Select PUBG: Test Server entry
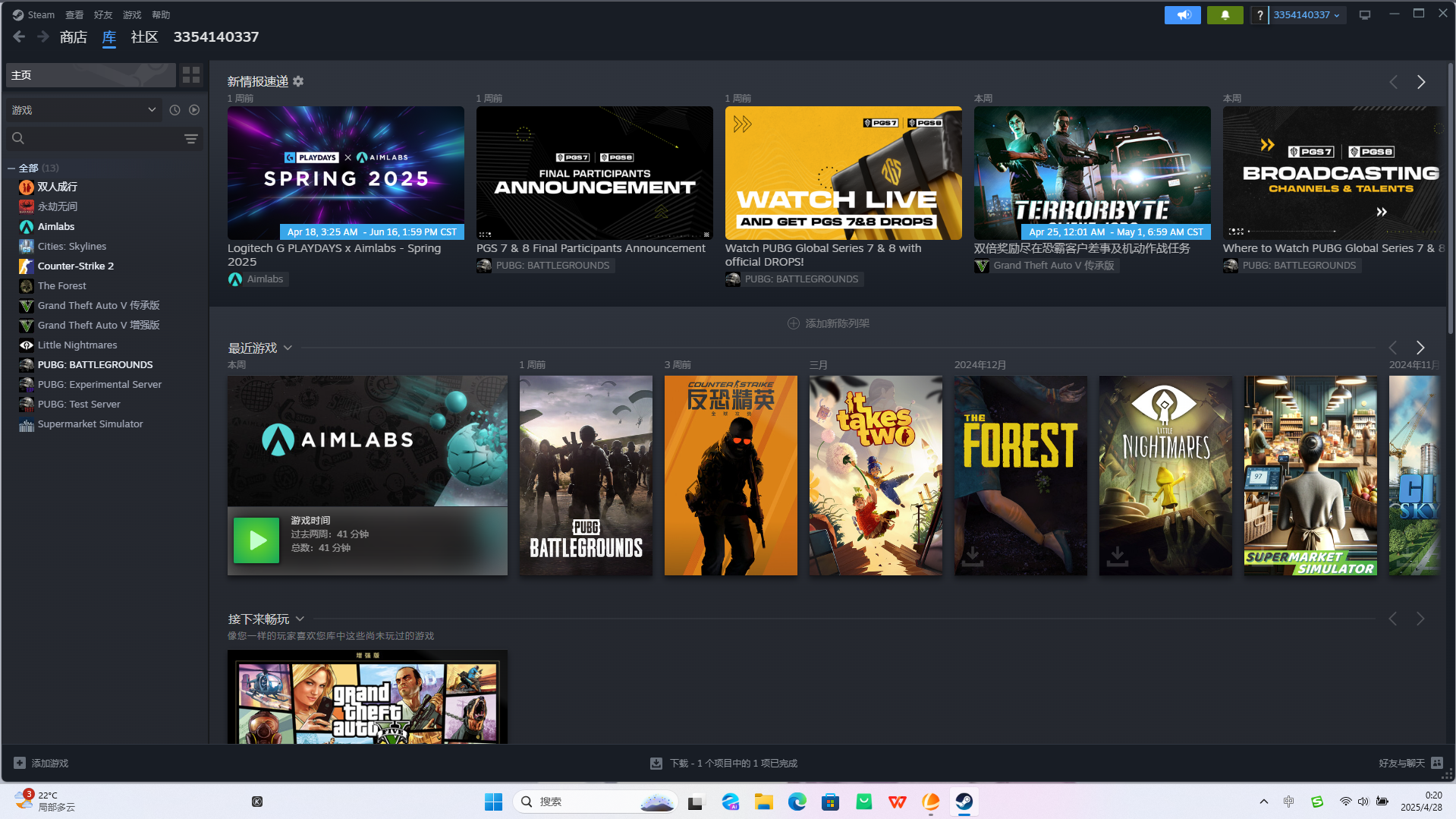The image size is (1456, 819). pos(79,404)
